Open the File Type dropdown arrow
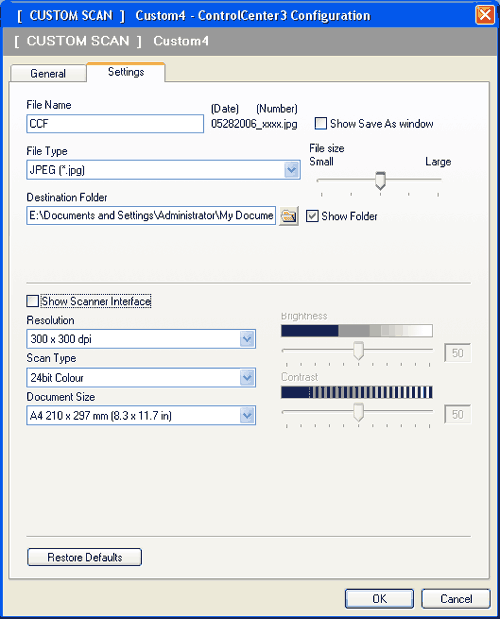Screen dimensions: 500x619 292,170
